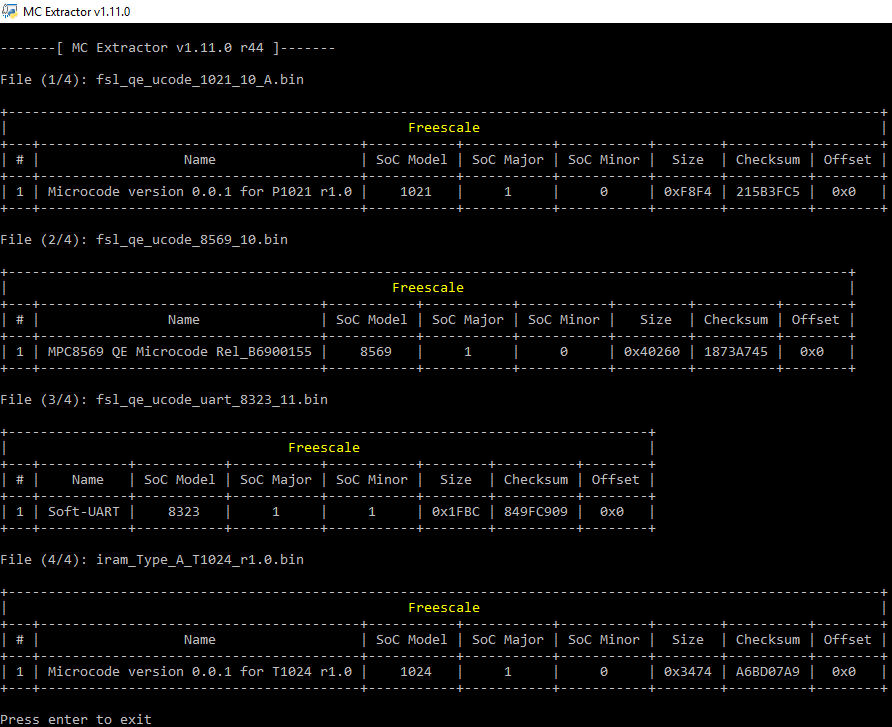Select the fsl_qe_ucode_1021_10_A.bin file line
892x727 pixels.
[x=152, y=80]
